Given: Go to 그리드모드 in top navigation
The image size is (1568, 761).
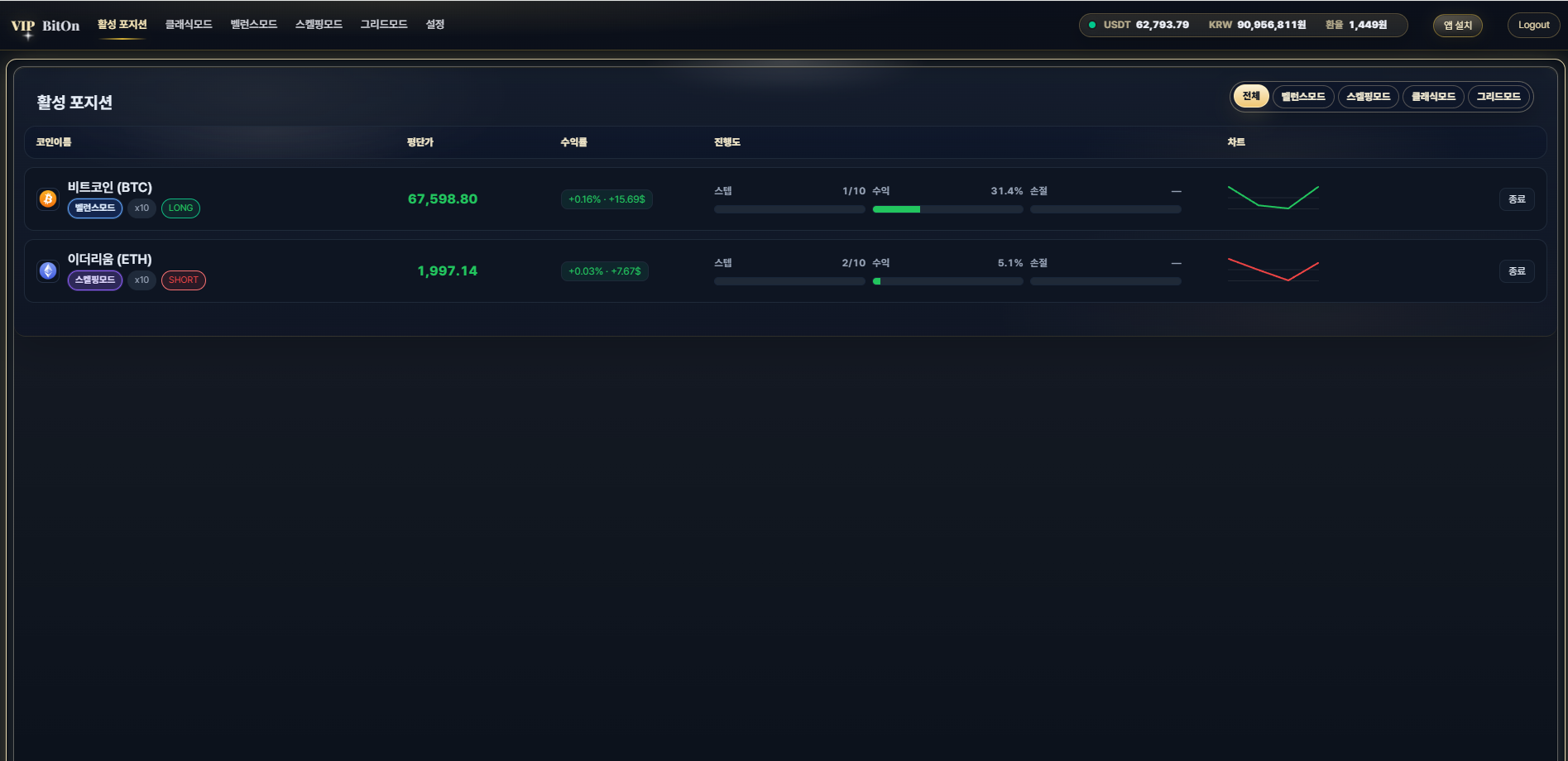Looking at the screenshot, I should [384, 25].
